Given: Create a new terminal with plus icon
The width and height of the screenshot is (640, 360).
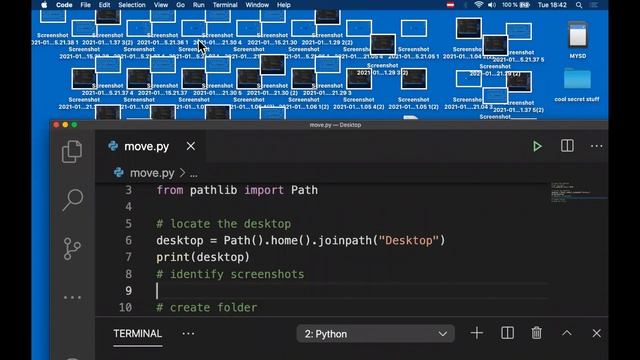Looking at the screenshot, I should tap(477, 333).
